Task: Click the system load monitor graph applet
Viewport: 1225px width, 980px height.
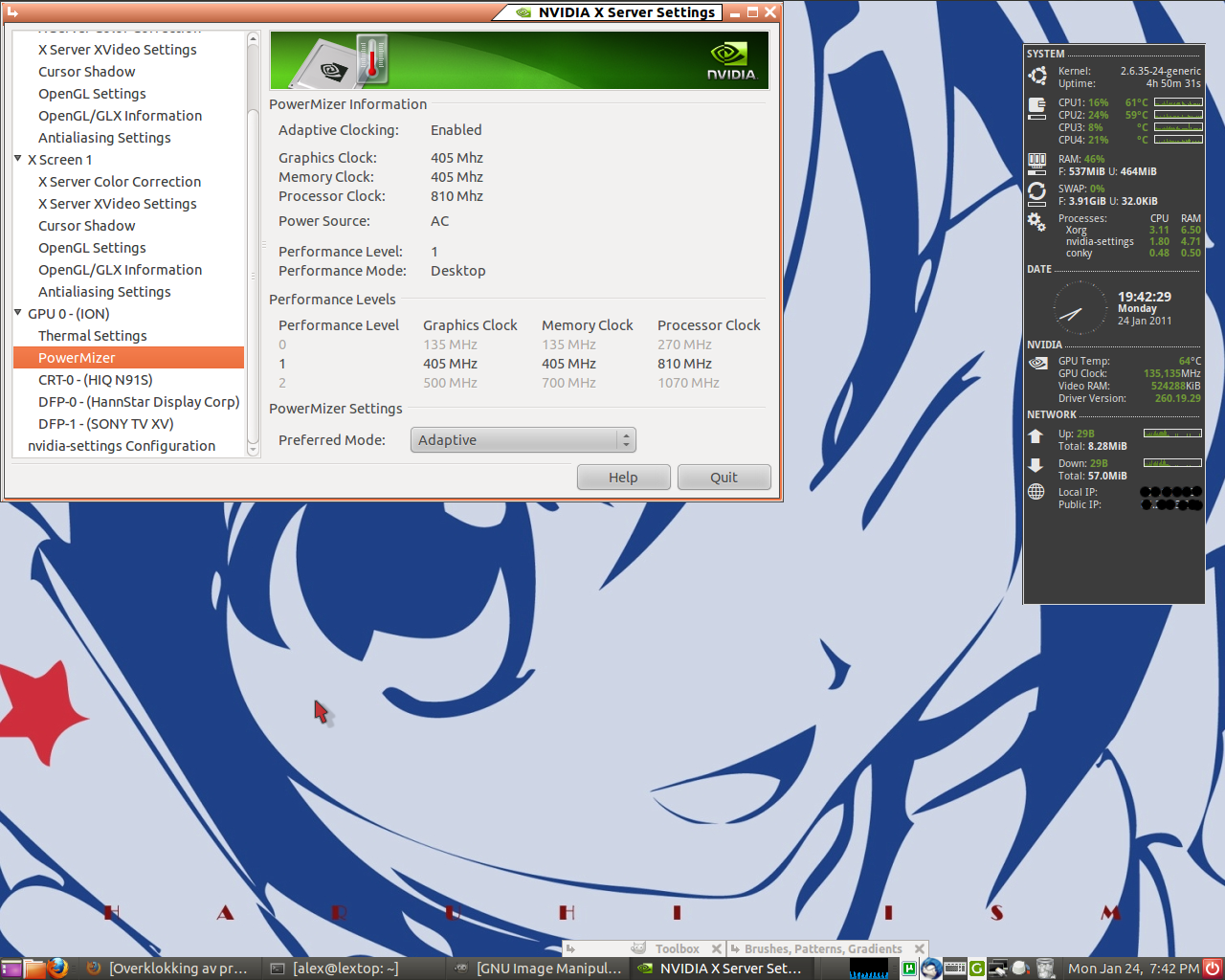Action: pos(869,969)
